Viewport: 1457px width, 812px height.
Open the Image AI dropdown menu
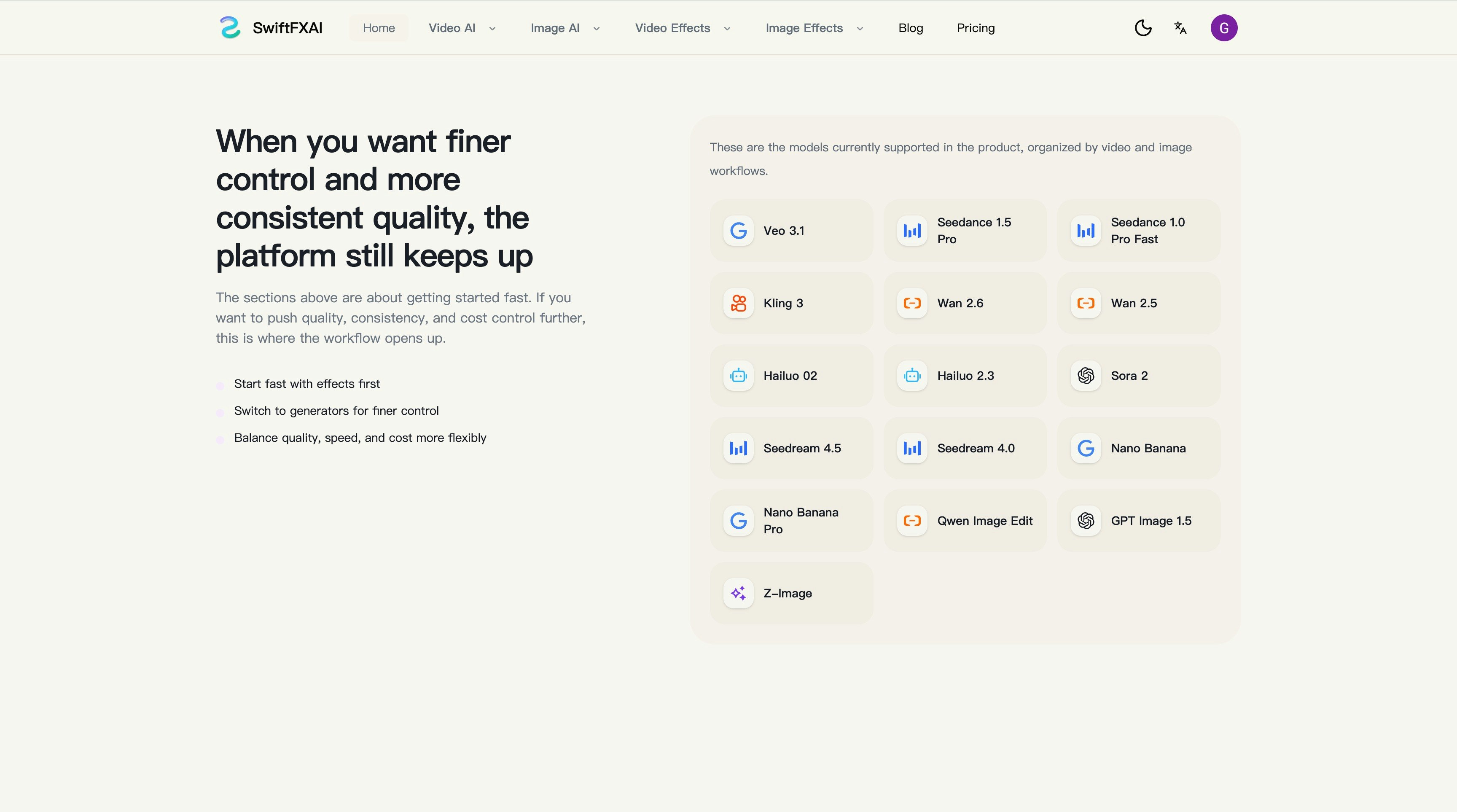(565, 28)
